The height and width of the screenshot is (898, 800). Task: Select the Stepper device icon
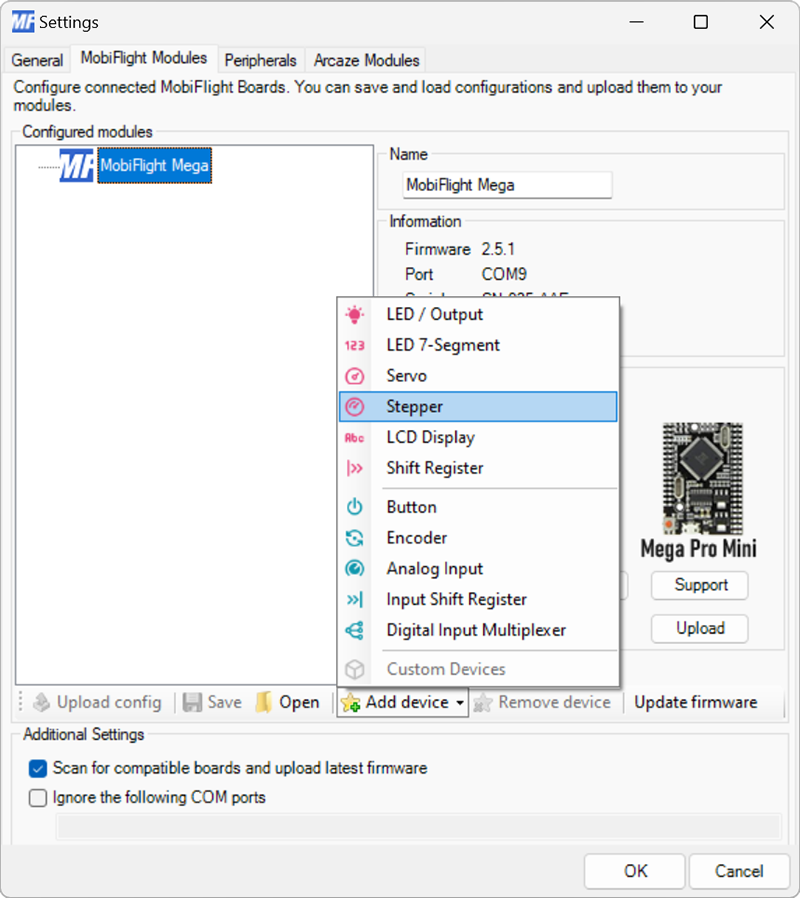(356, 407)
